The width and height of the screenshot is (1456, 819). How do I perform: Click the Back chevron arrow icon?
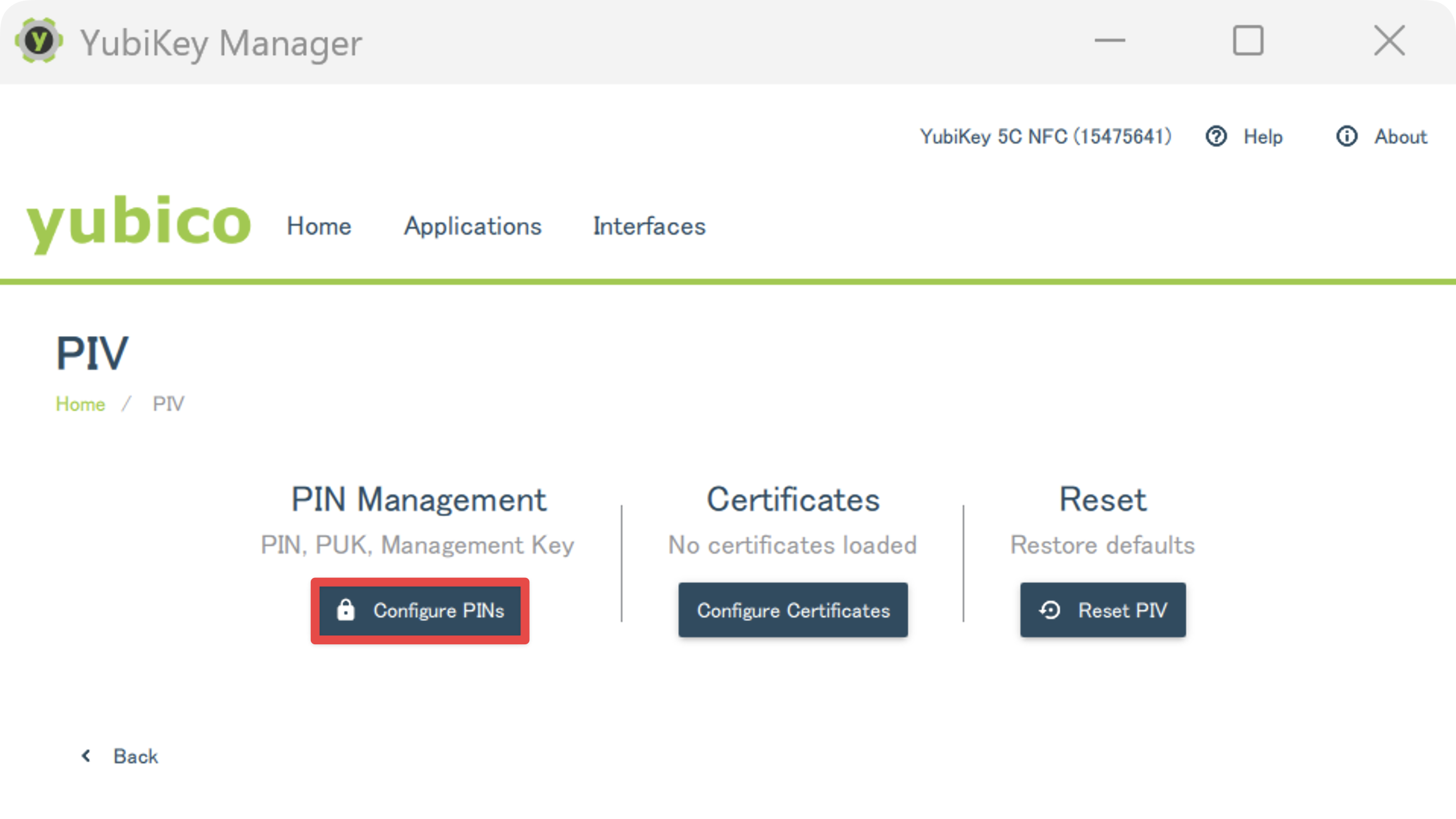coord(86,756)
